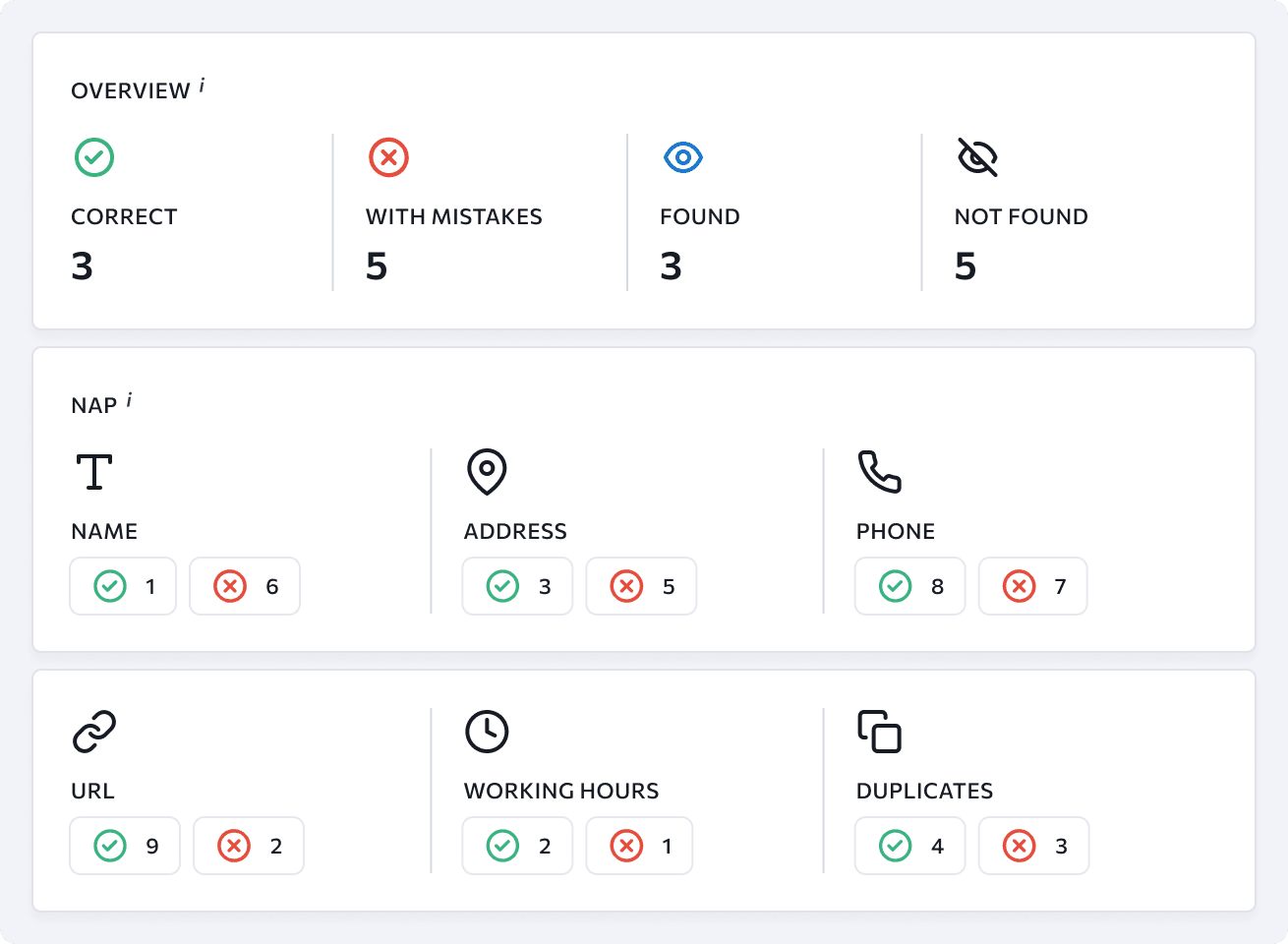Click the green Correct checkmark icon
Screen dimensions: 1288x944
94,157
